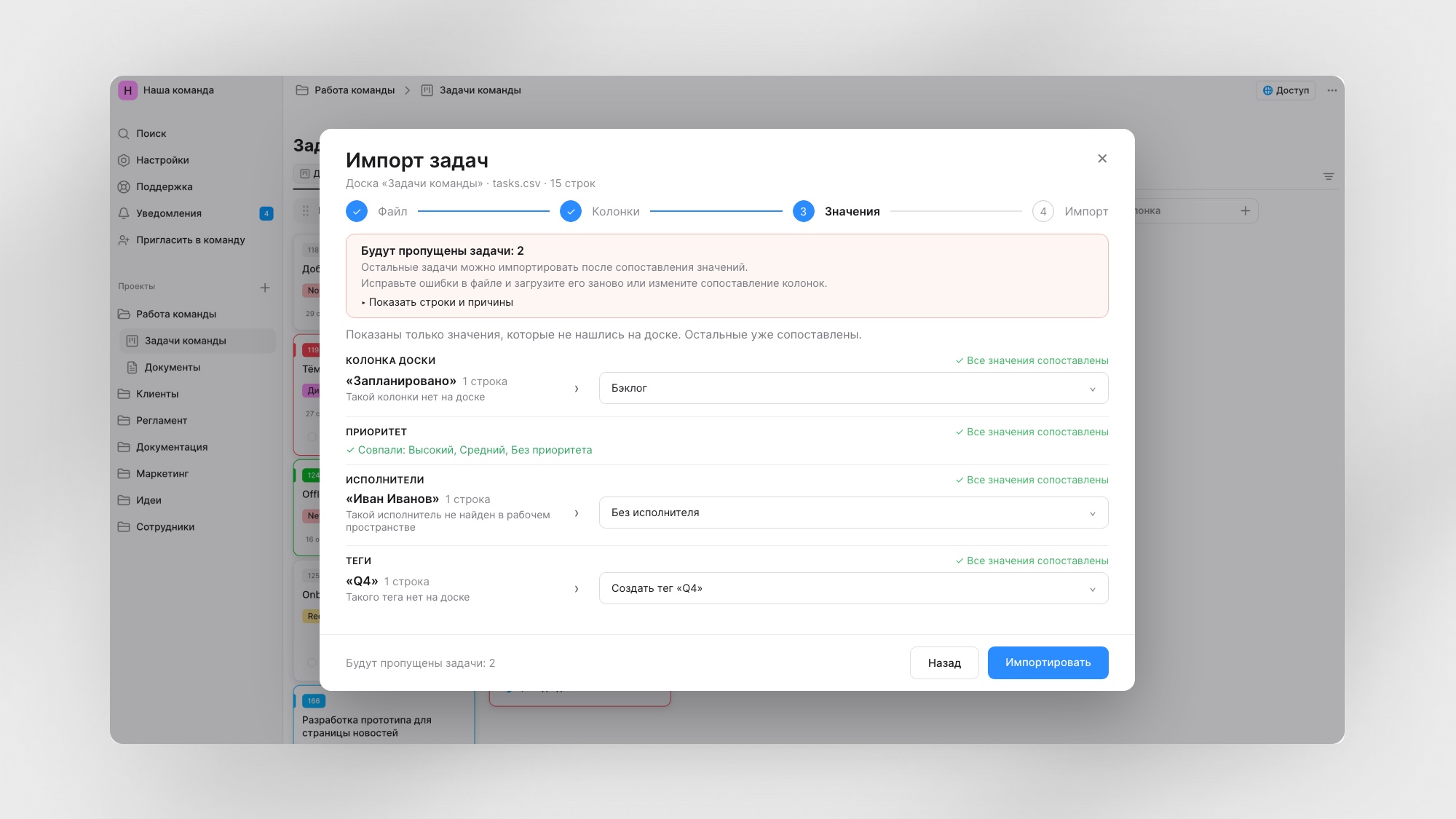This screenshot has height=819, width=1456.
Task: Close the Импорт задач dialog
Action: tap(1102, 159)
